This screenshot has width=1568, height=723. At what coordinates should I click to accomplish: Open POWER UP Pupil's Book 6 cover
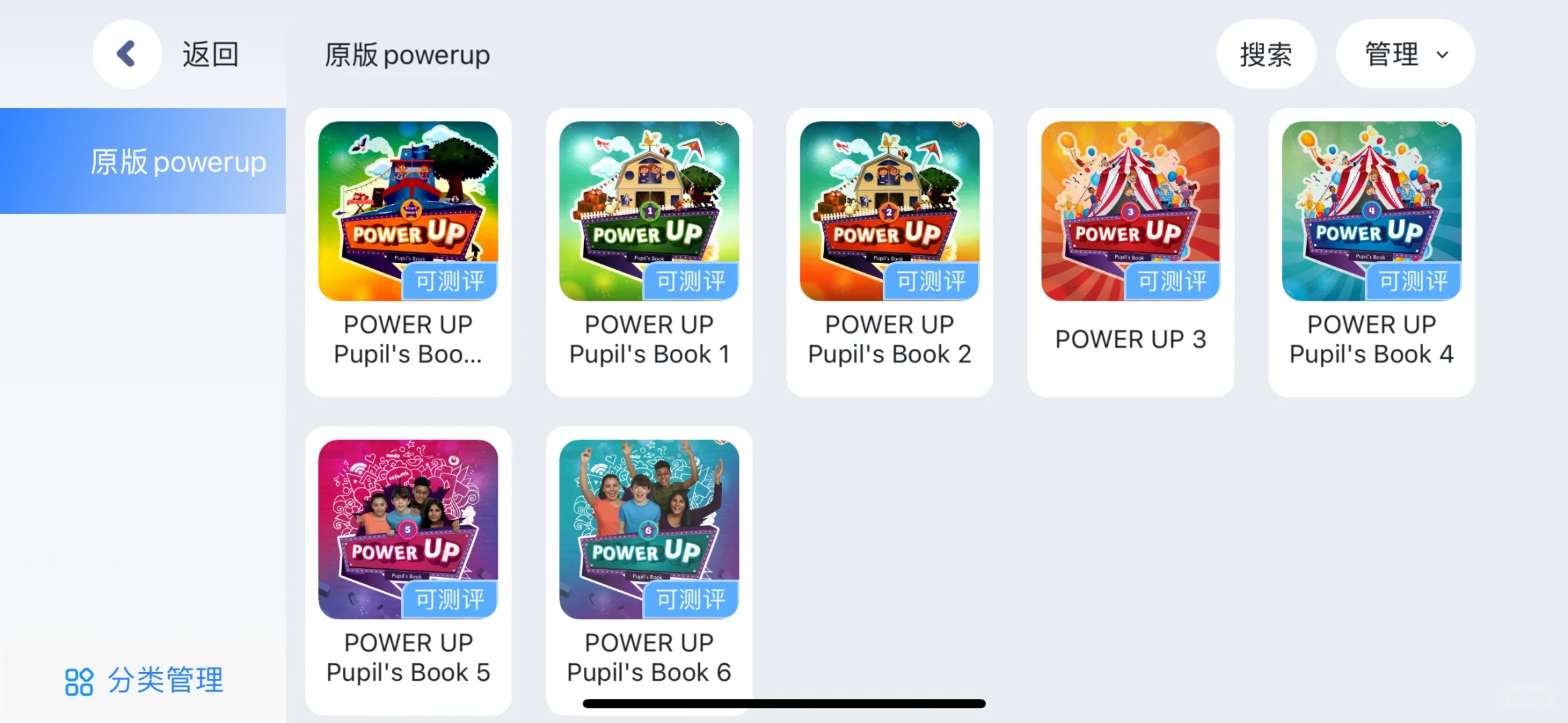[649, 529]
